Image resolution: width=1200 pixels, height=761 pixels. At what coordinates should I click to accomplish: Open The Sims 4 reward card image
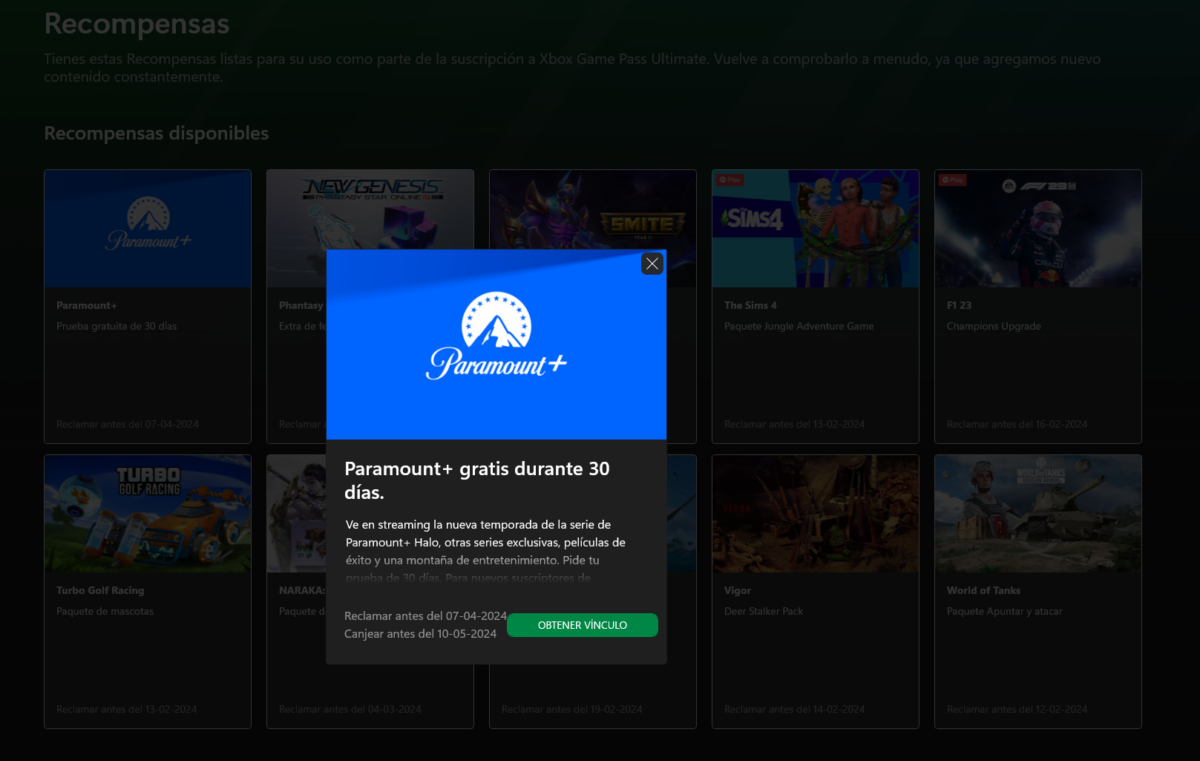(x=815, y=229)
